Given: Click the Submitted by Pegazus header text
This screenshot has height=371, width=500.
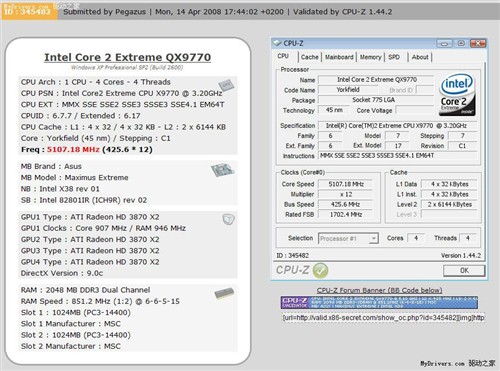Looking at the screenshot, I should pos(105,12).
